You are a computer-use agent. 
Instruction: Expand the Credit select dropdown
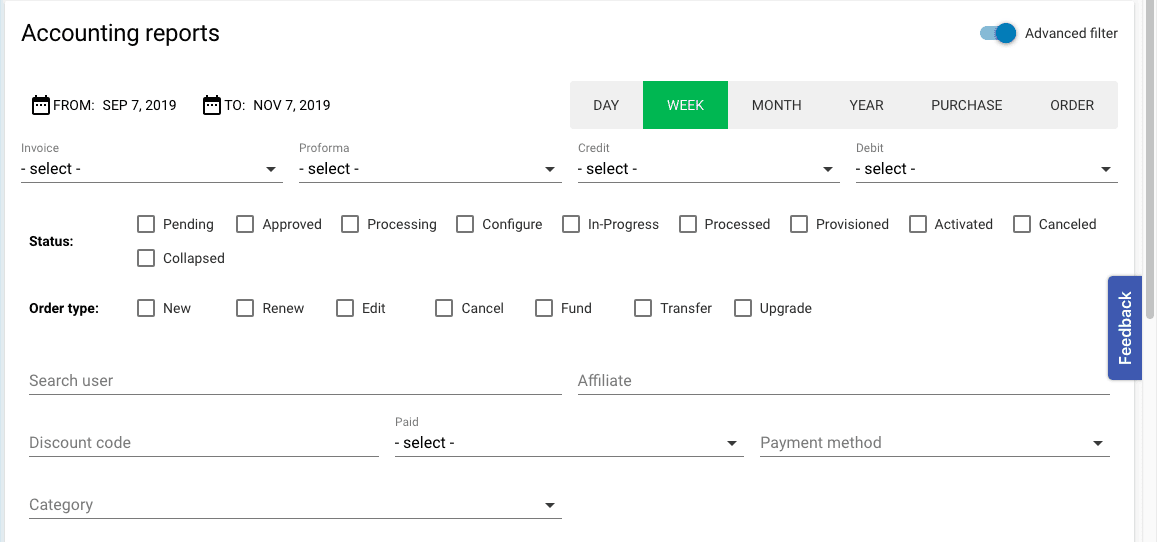point(707,169)
